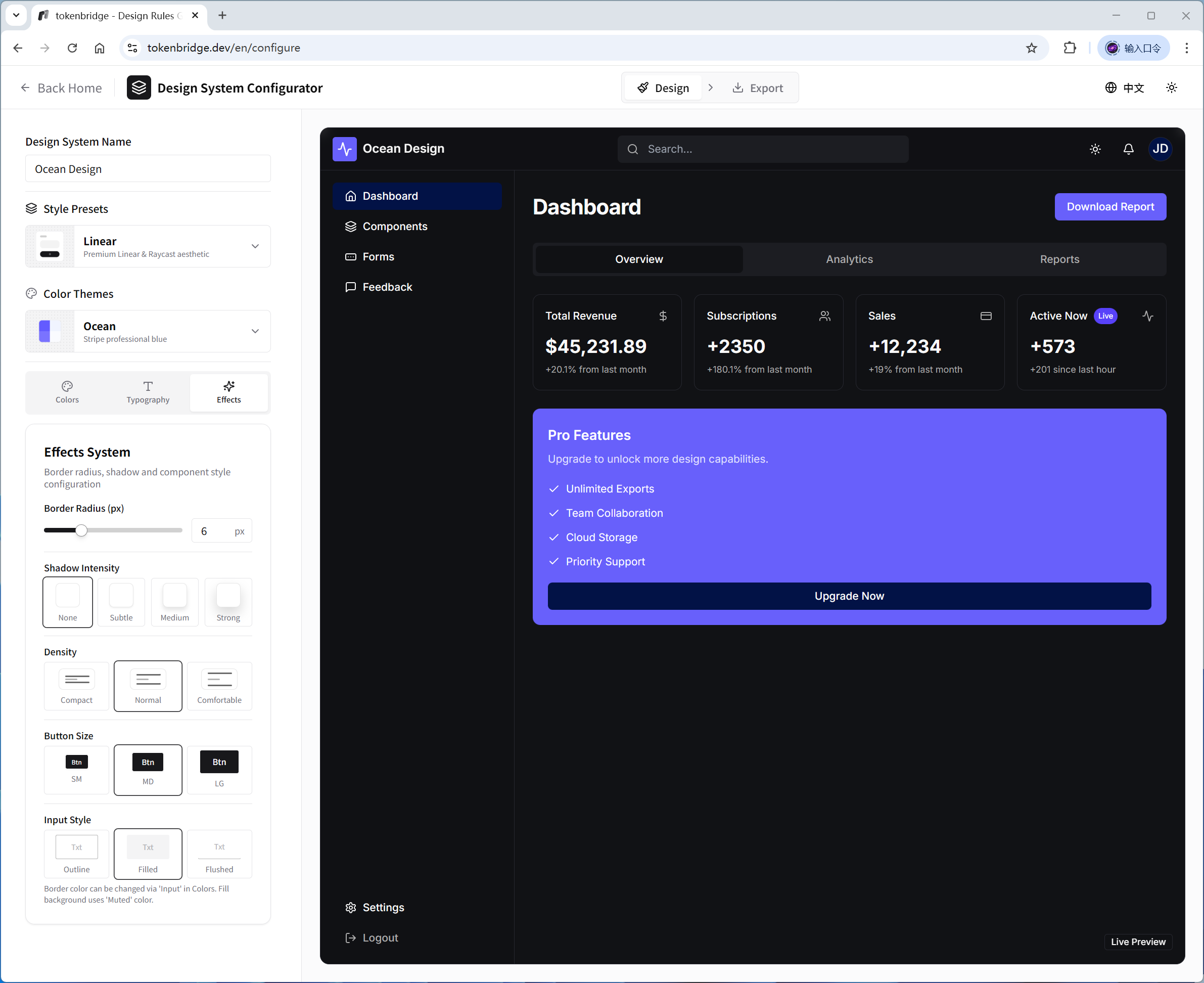
Task: Click the Download Report button
Action: 1110,207
